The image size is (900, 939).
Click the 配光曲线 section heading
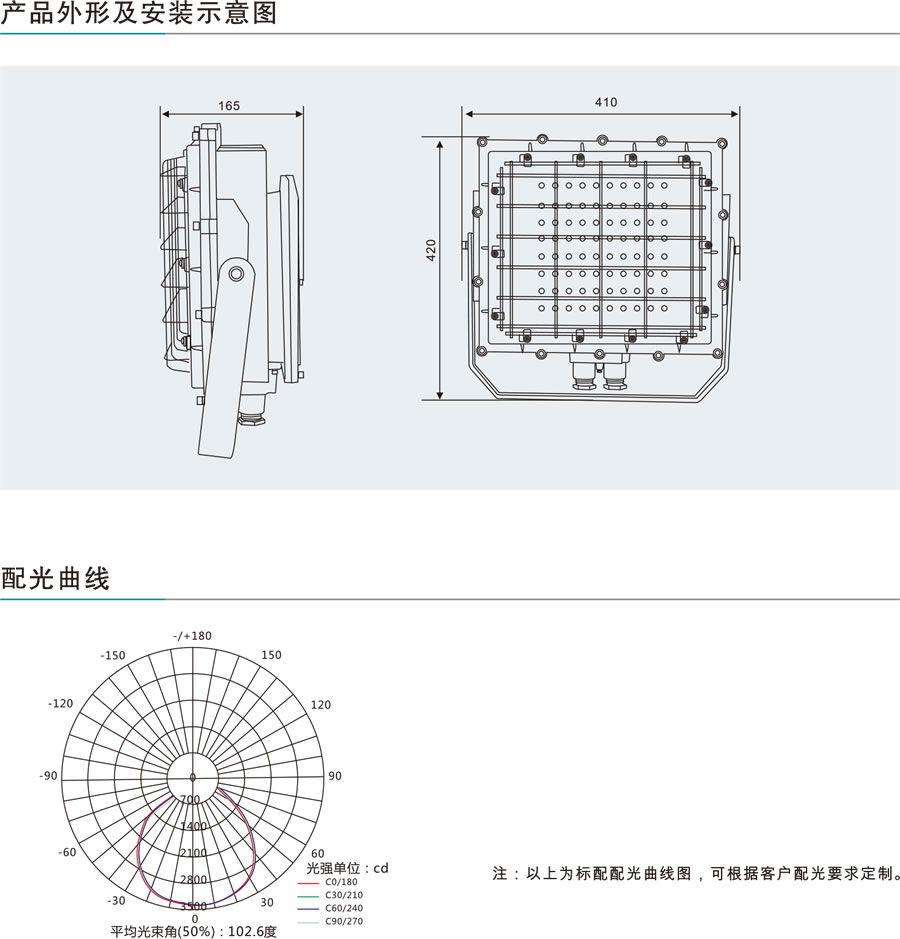click(55, 578)
